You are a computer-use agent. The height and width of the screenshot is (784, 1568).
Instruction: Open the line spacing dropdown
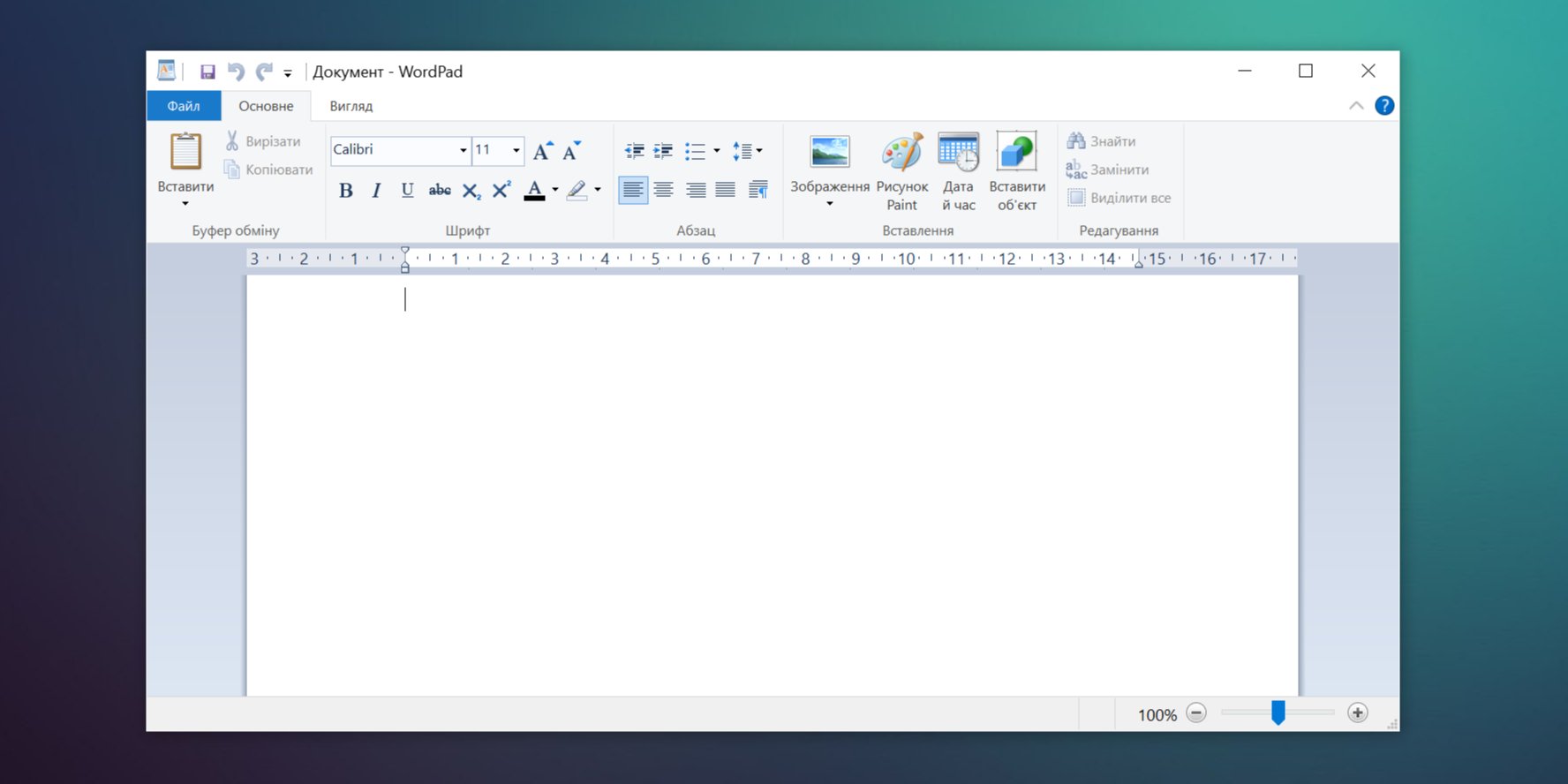pos(747,151)
